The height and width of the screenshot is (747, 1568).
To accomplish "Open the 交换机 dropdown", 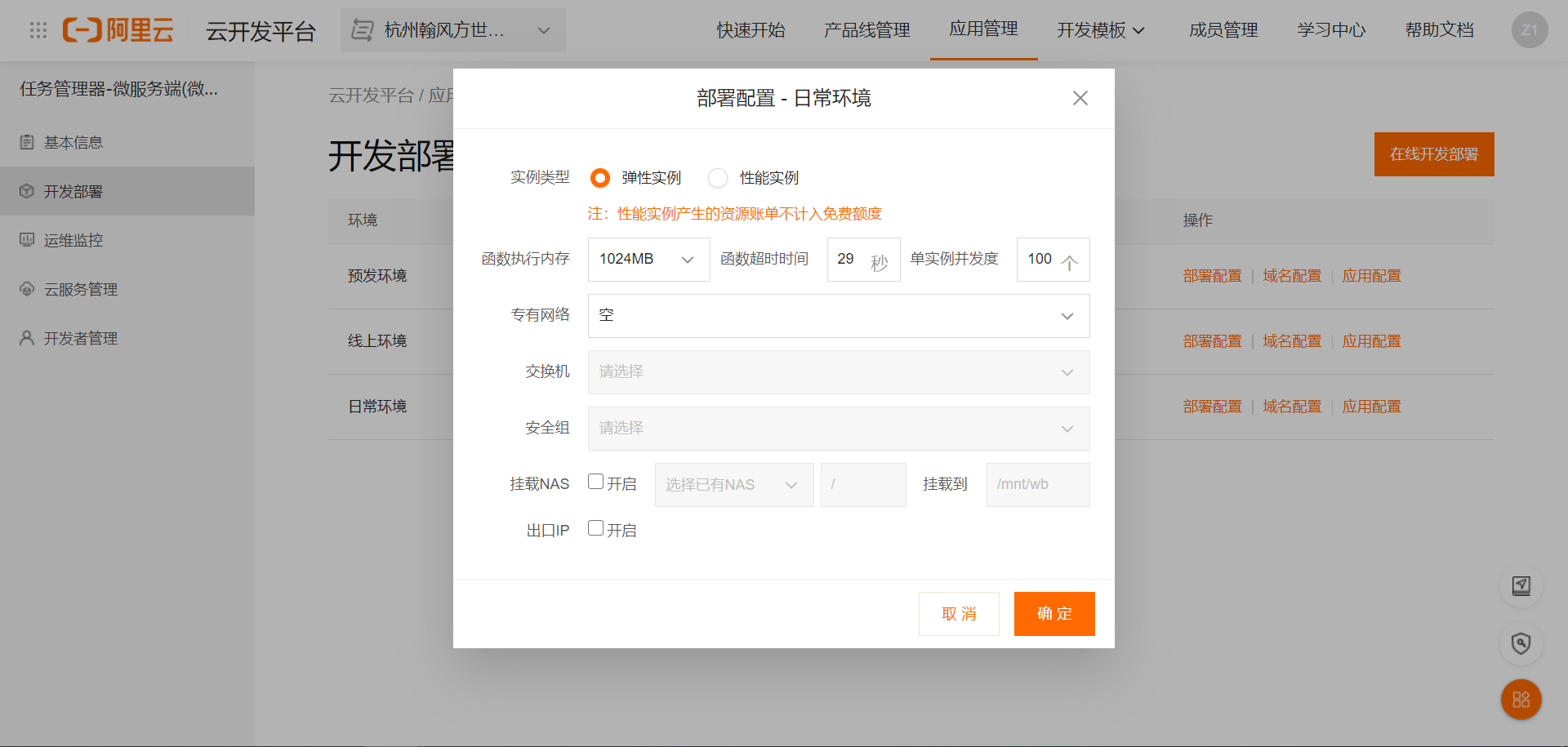I will [x=839, y=372].
